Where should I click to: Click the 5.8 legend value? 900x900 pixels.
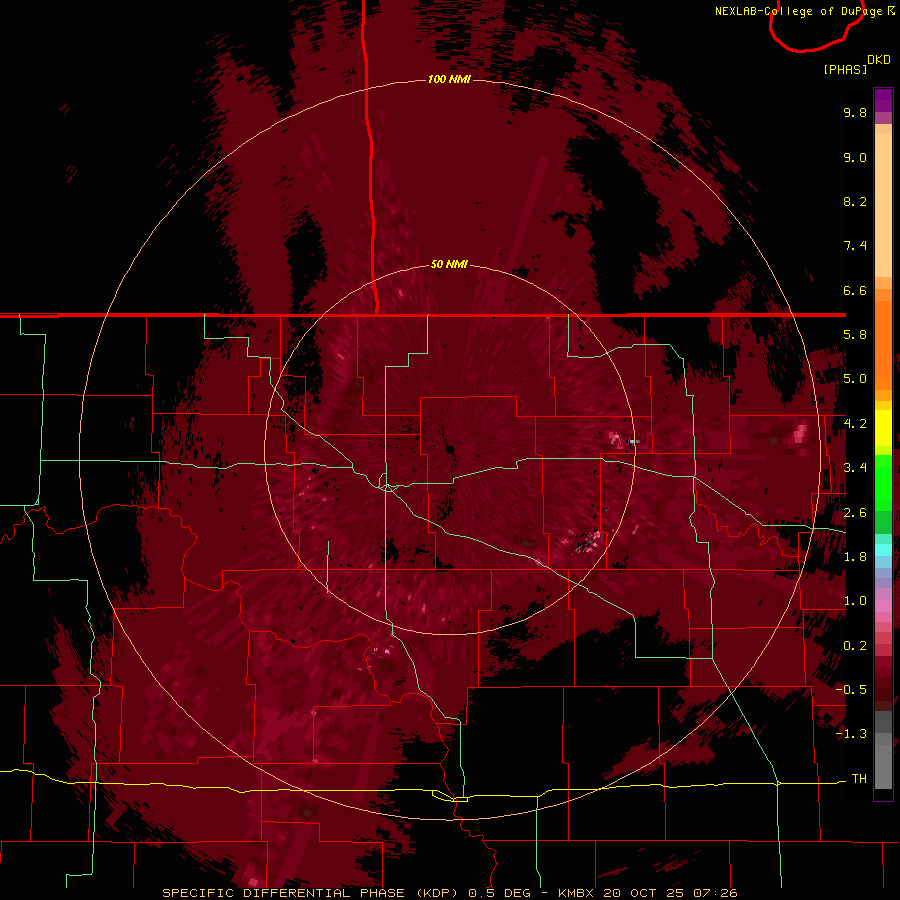pos(855,335)
